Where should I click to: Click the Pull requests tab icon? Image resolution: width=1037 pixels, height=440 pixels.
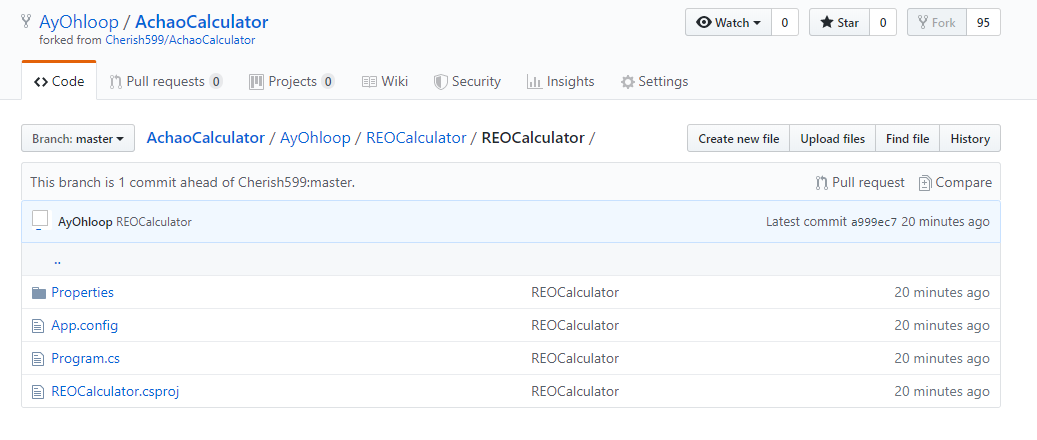(x=116, y=82)
